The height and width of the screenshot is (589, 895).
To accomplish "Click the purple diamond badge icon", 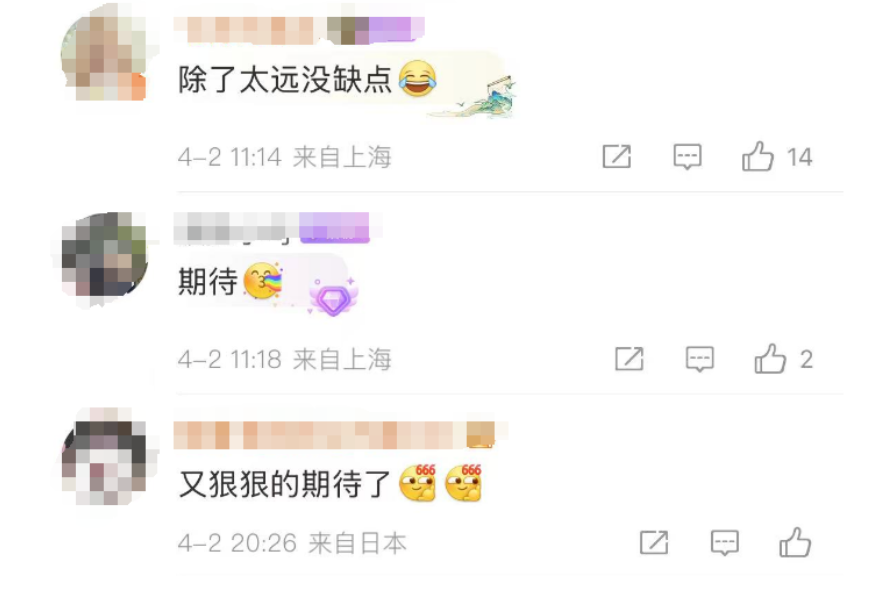I will tap(333, 297).
